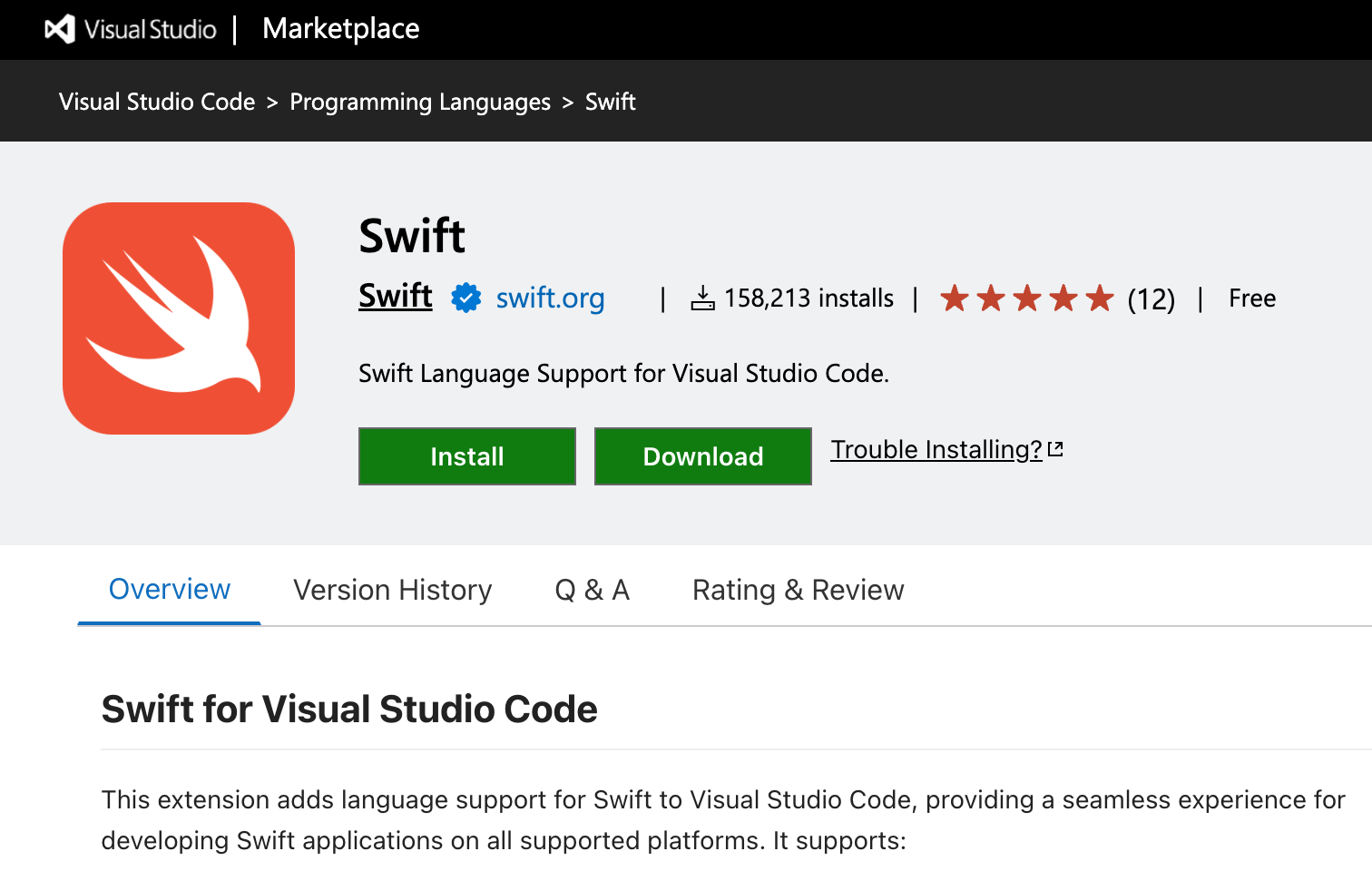1372x871 pixels.
Task: Open the Marketplace home link
Action: pyautogui.click(x=340, y=29)
